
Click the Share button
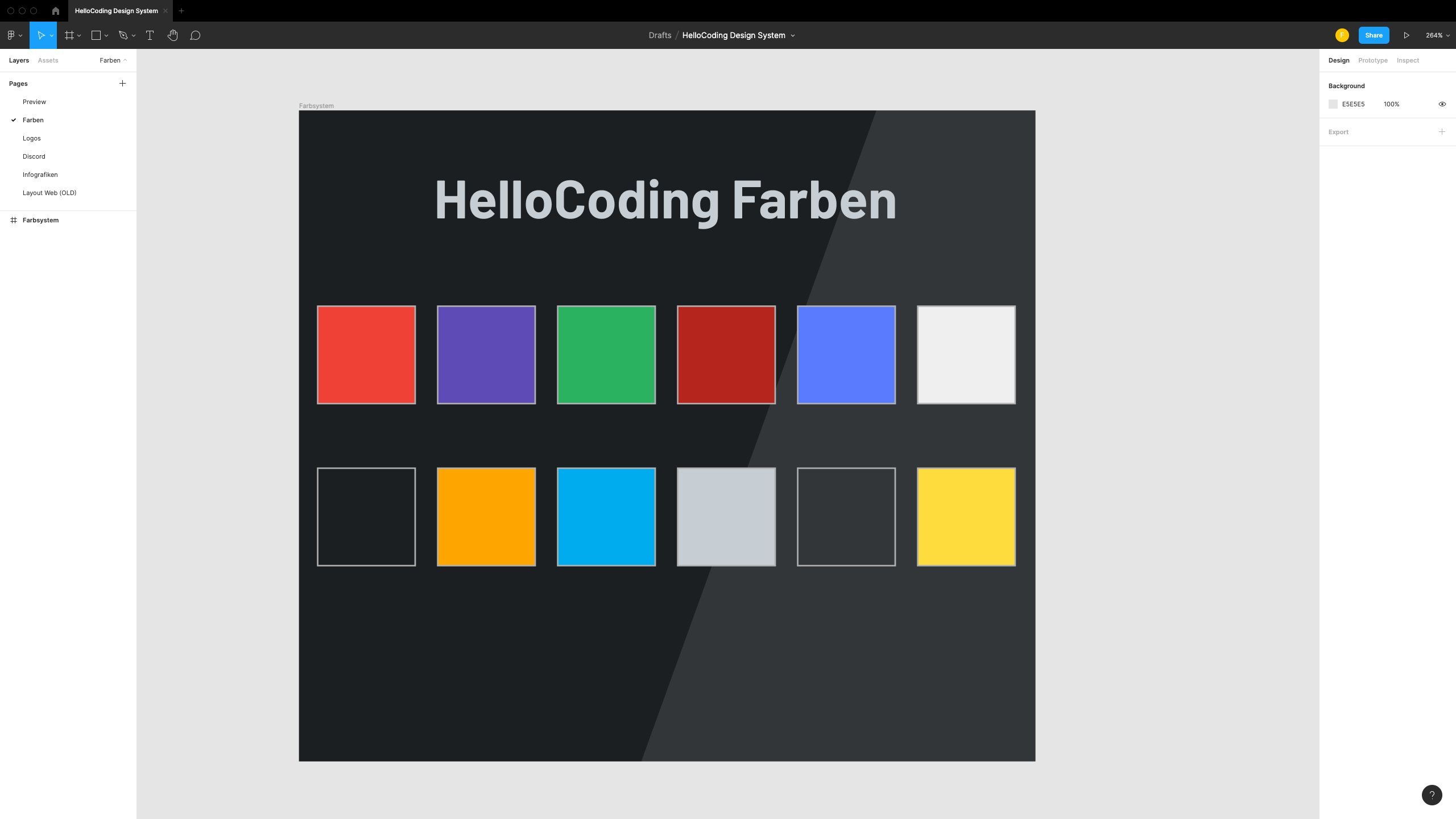click(x=1373, y=35)
